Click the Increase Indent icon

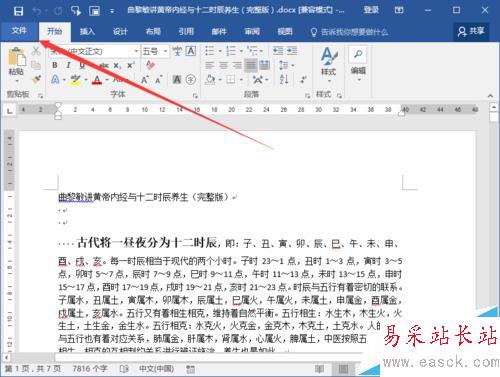pos(292,51)
